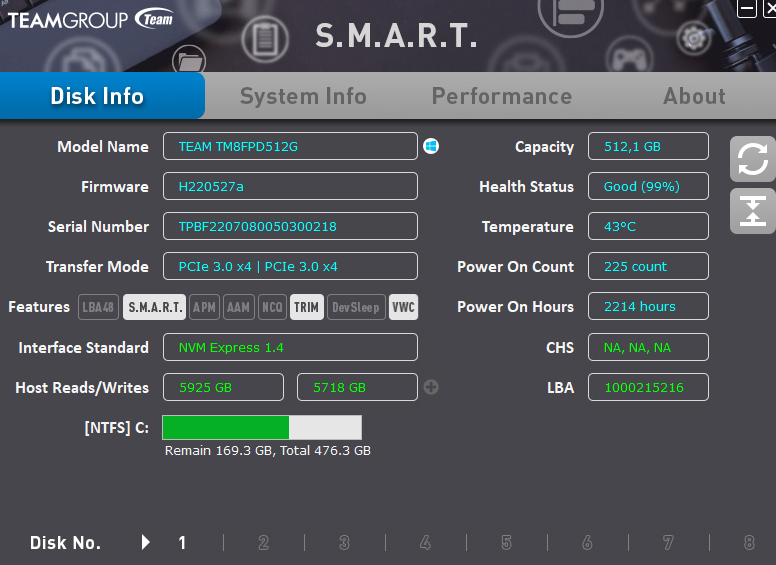Select disk number 6
Image resolution: width=776 pixels, height=565 pixels.
click(x=587, y=543)
